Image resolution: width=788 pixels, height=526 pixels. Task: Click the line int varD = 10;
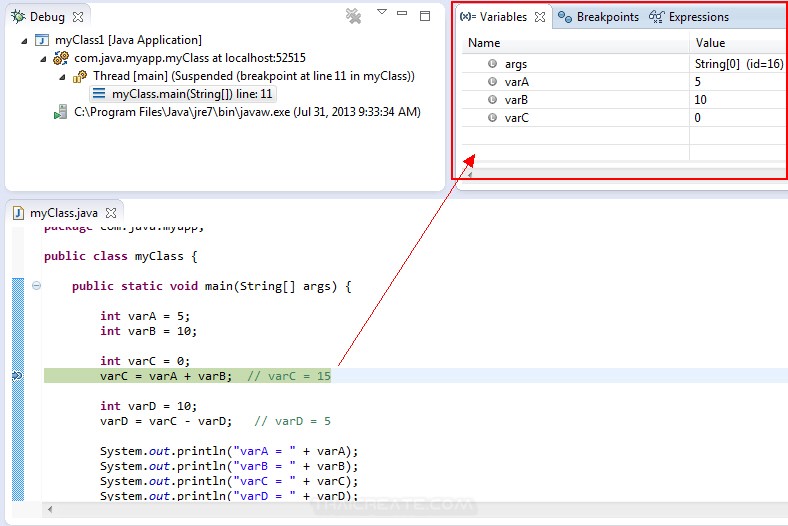pyautogui.click(x=148, y=406)
